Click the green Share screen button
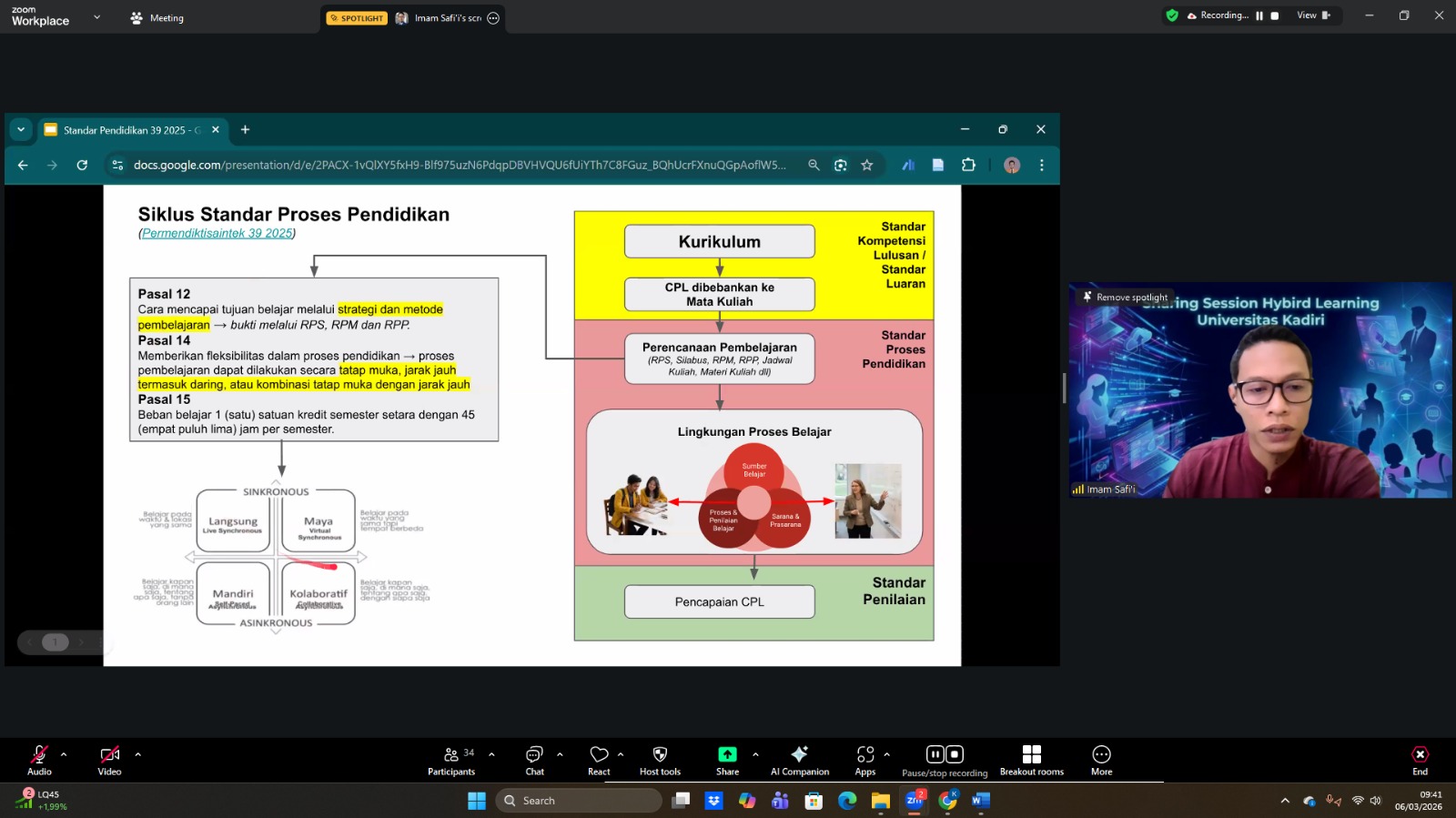 click(x=727, y=760)
